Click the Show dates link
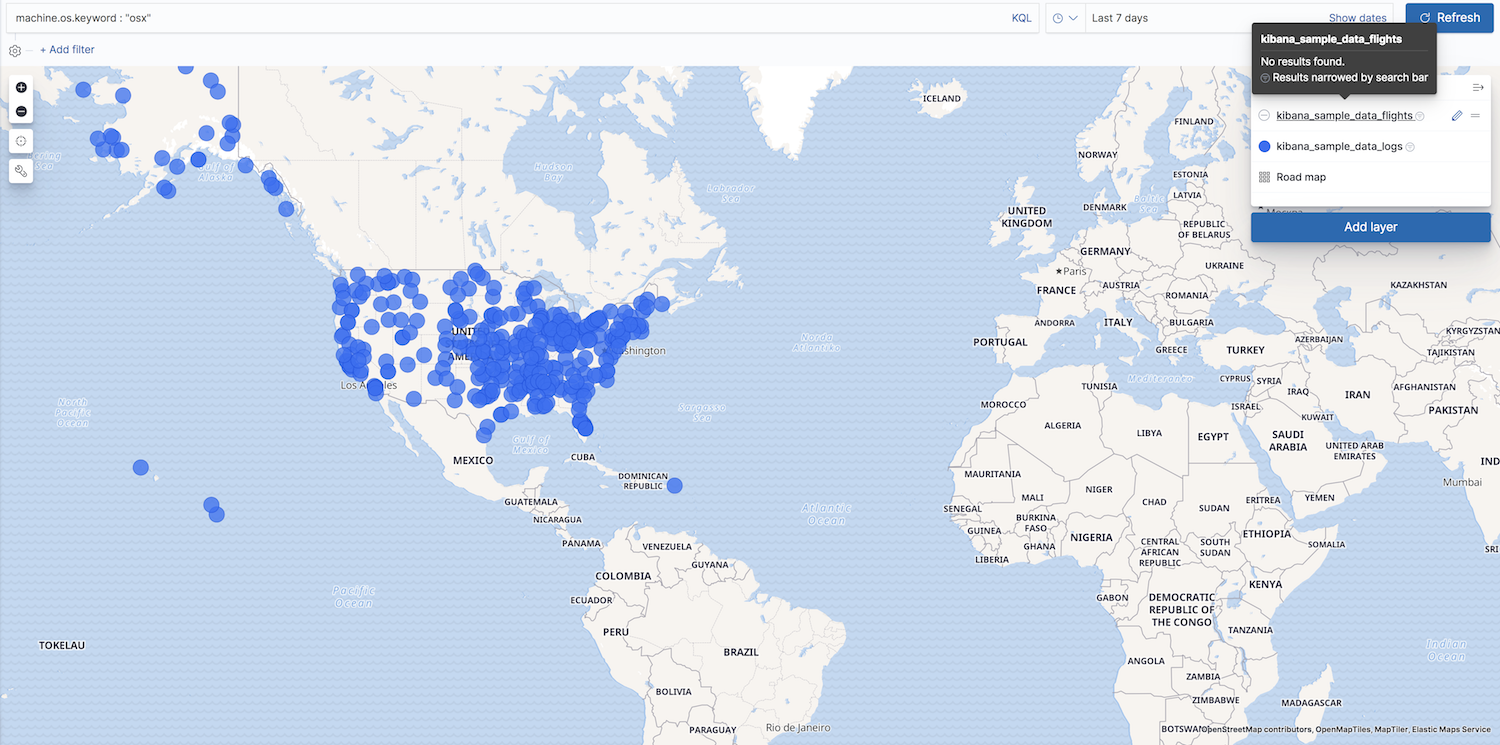This screenshot has width=1500, height=745. tap(1357, 17)
